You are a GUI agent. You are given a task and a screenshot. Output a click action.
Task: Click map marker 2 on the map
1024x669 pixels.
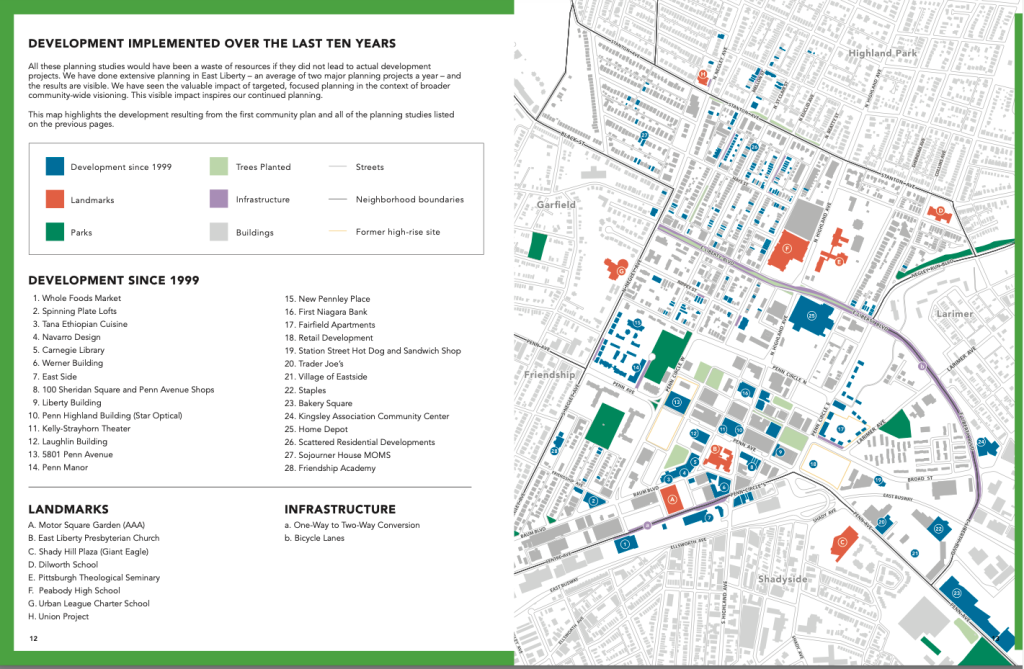[594, 501]
